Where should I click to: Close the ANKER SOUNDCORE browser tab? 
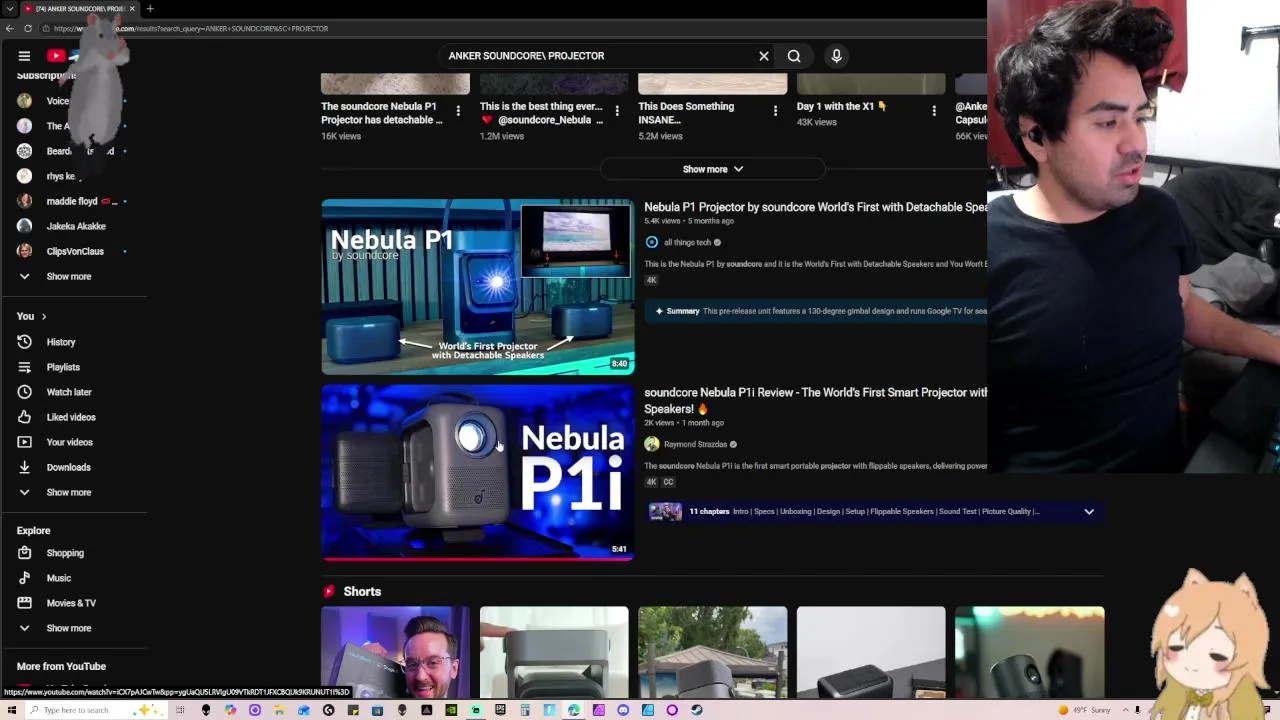pos(132,9)
